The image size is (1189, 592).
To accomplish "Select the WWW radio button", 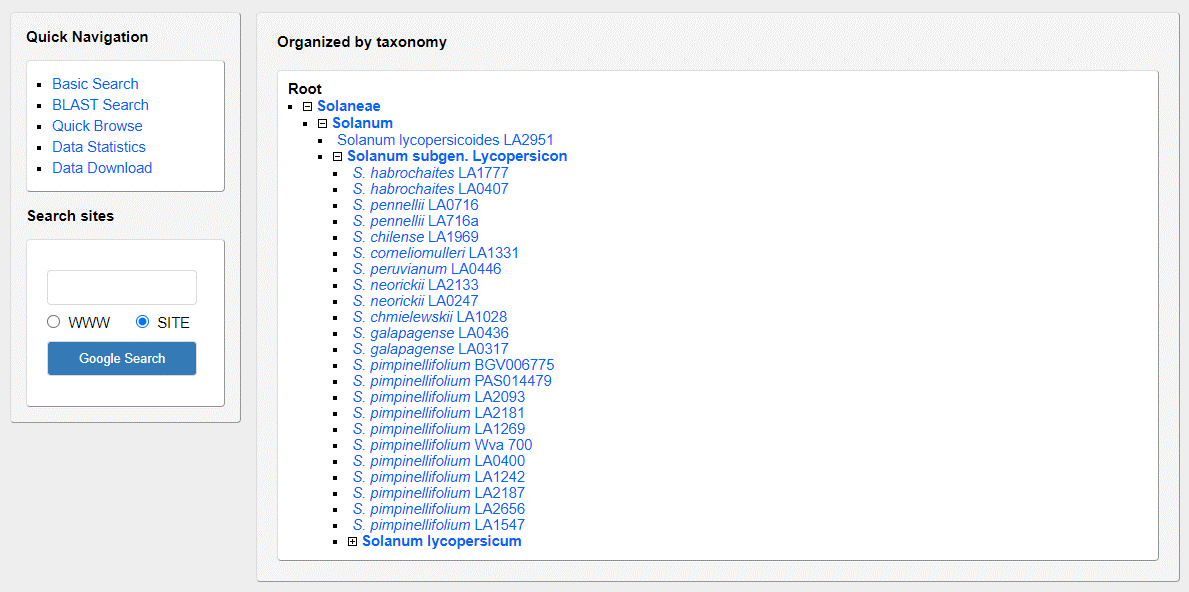I will pyautogui.click(x=54, y=322).
